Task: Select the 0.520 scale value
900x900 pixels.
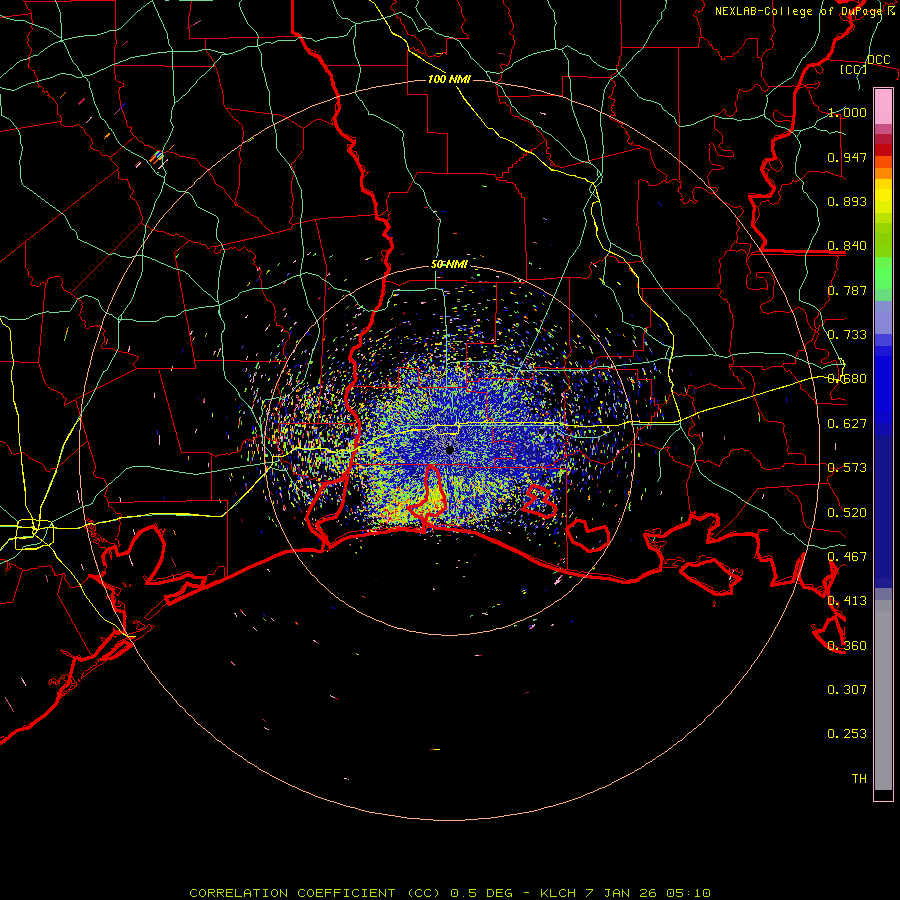Action: click(x=847, y=513)
